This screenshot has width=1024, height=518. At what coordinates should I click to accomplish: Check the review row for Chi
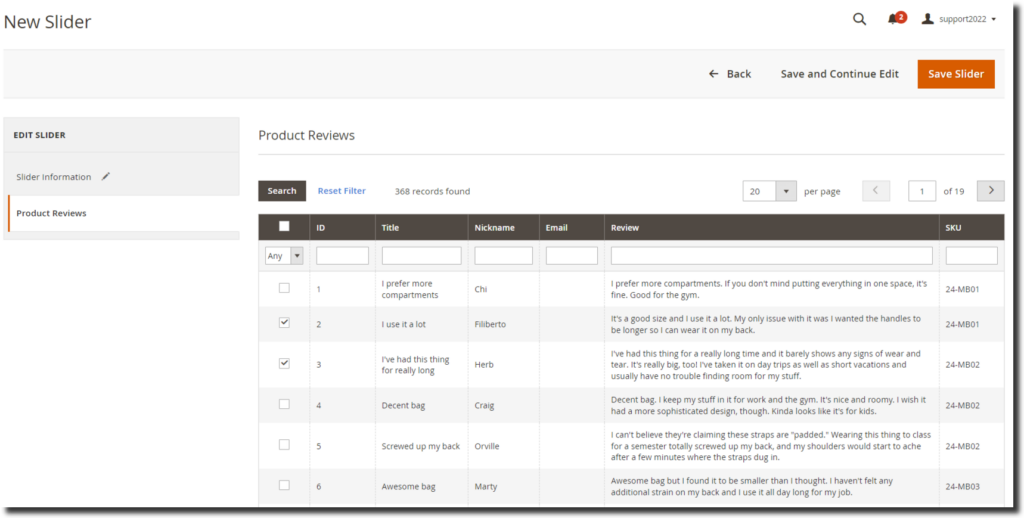(284, 287)
